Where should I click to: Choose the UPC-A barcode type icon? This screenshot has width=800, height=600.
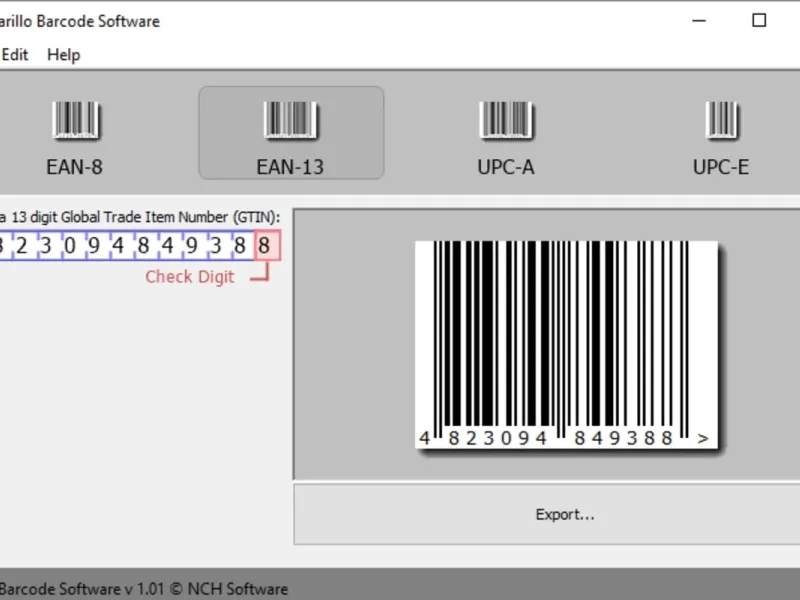pyautogui.click(x=506, y=120)
